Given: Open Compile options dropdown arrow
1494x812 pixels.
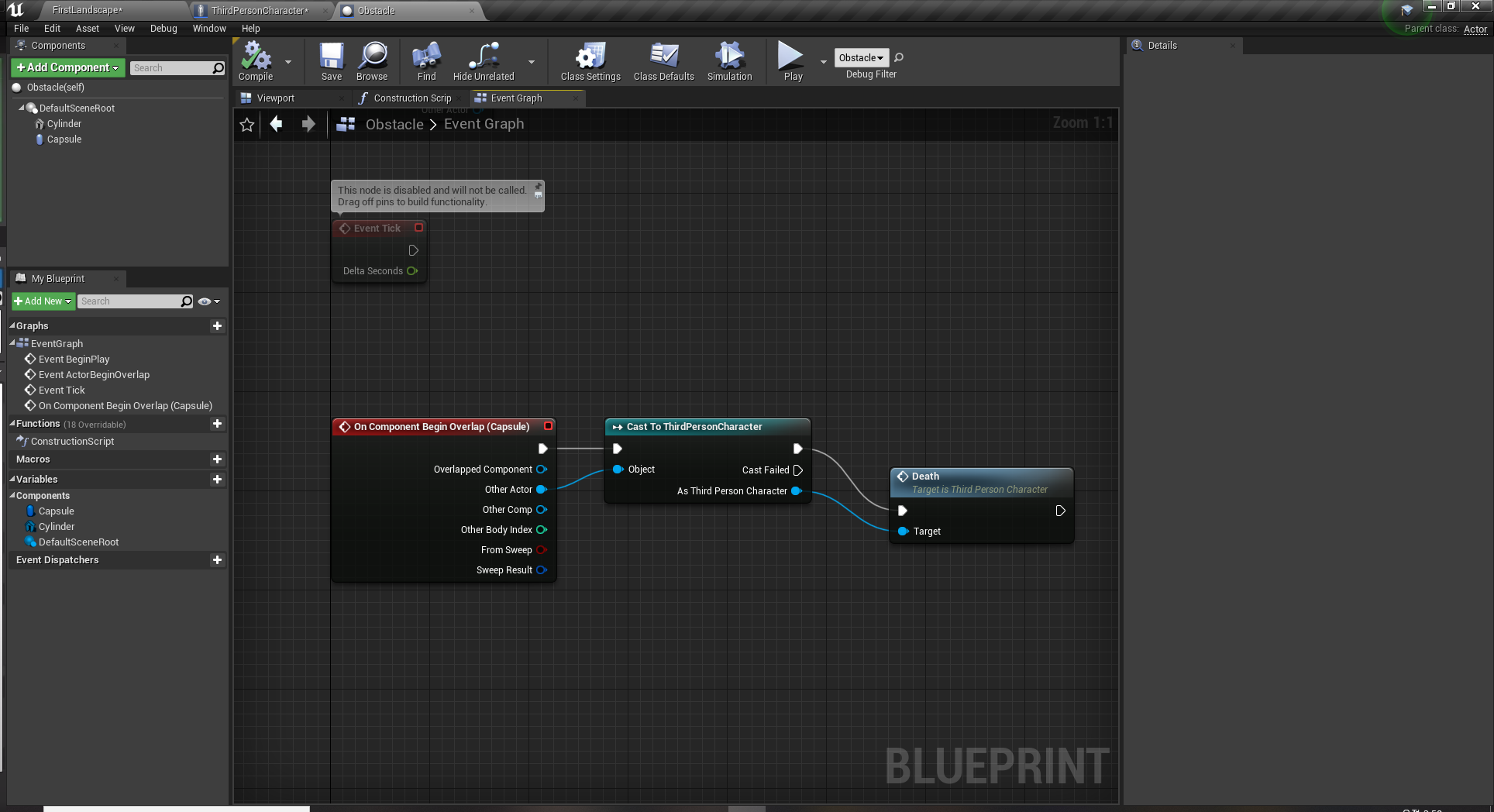Looking at the screenshot, I should tap(288, 62).
